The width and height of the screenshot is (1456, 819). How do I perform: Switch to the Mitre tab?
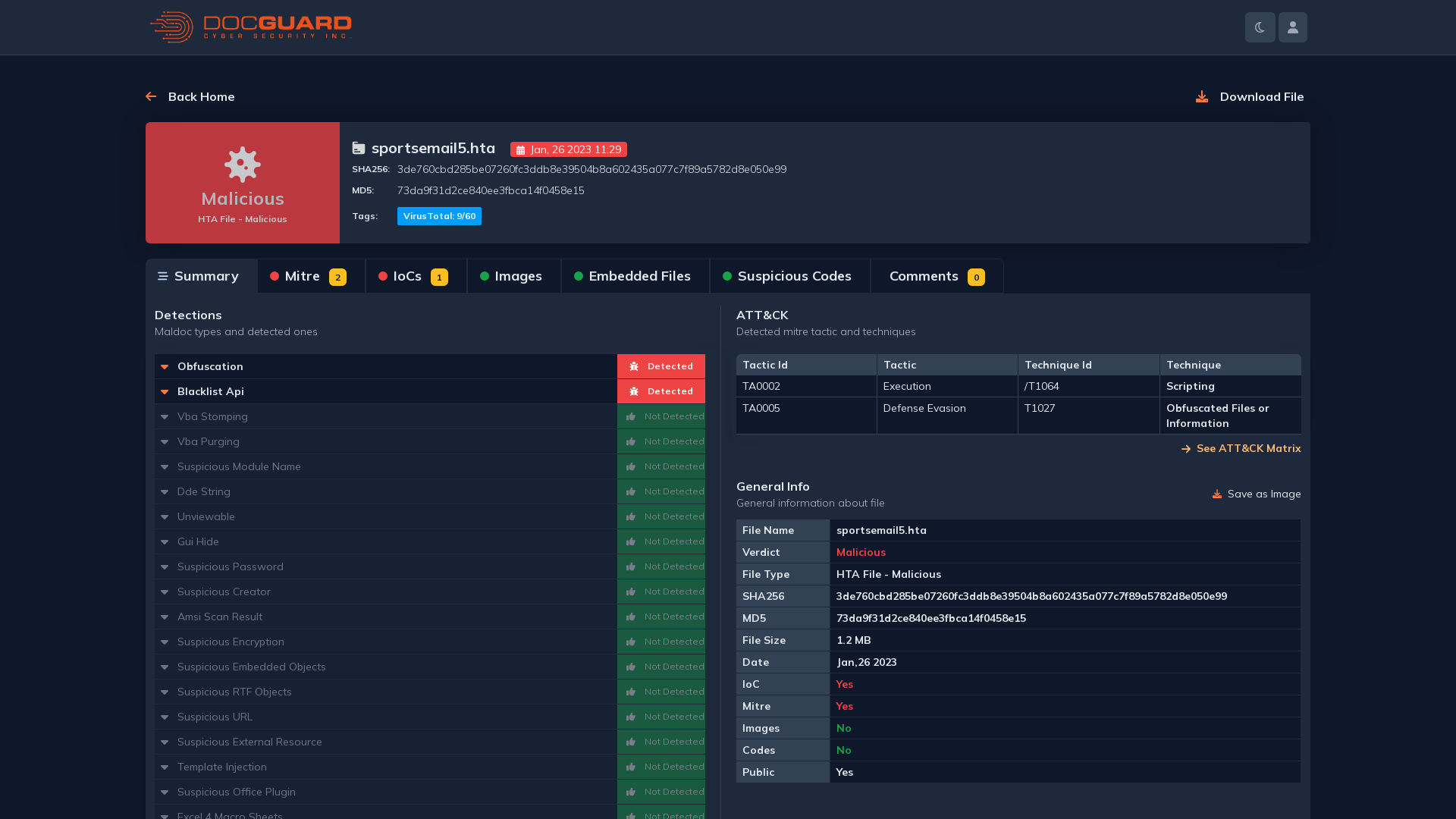[x=311, y=276]
